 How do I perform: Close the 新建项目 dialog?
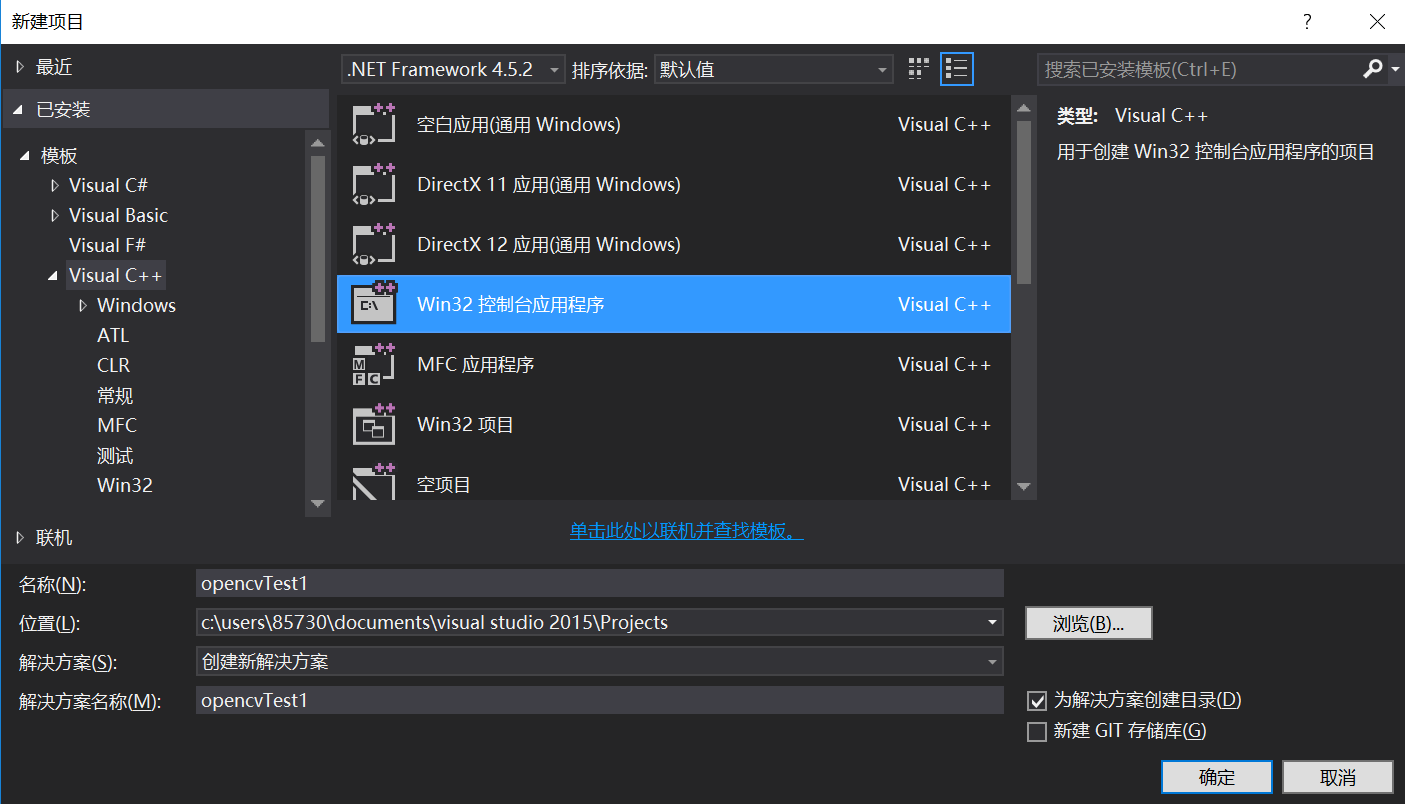pos(1376,21)
